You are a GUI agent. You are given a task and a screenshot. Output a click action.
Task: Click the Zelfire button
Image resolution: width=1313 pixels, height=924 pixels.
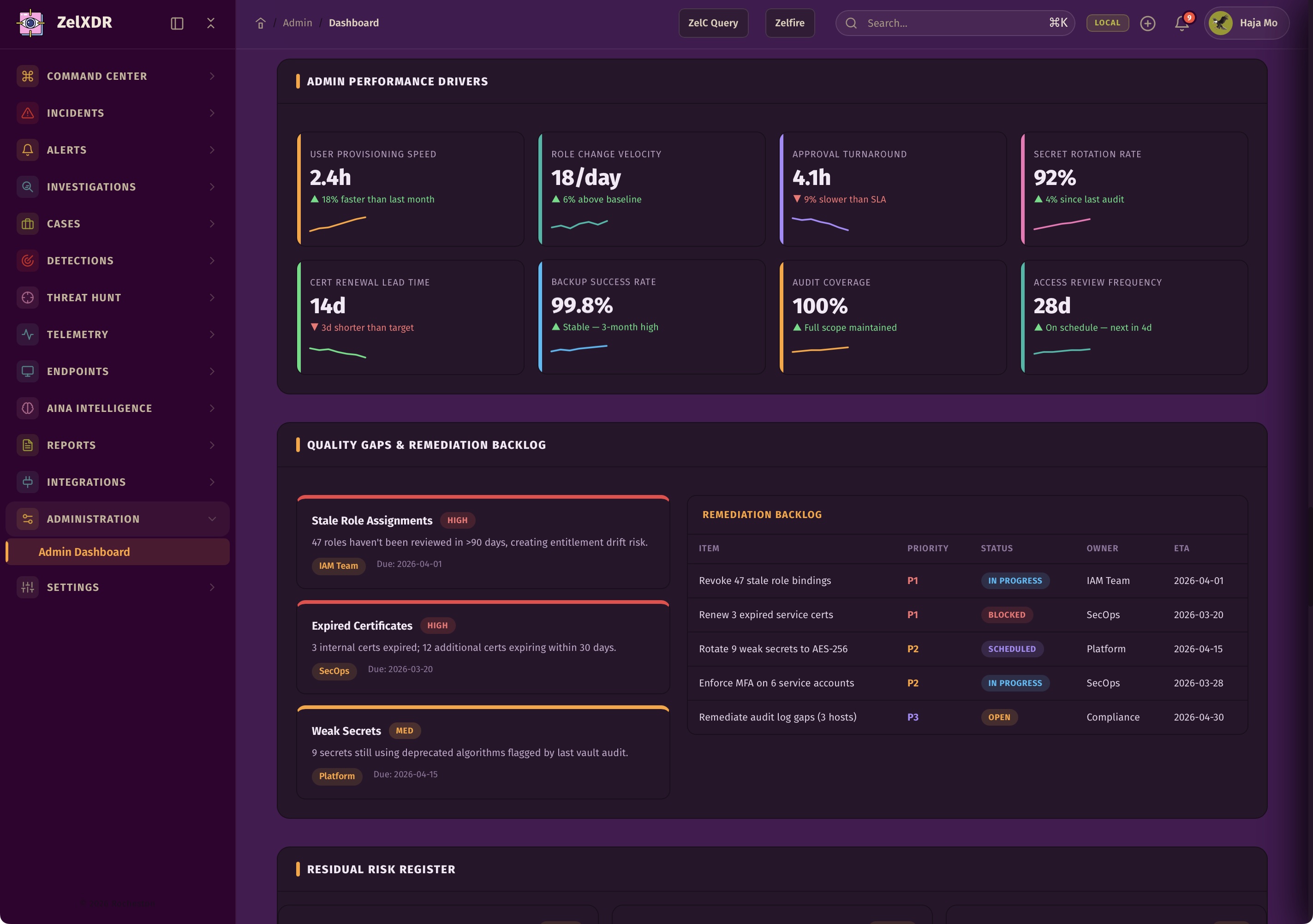789,23
